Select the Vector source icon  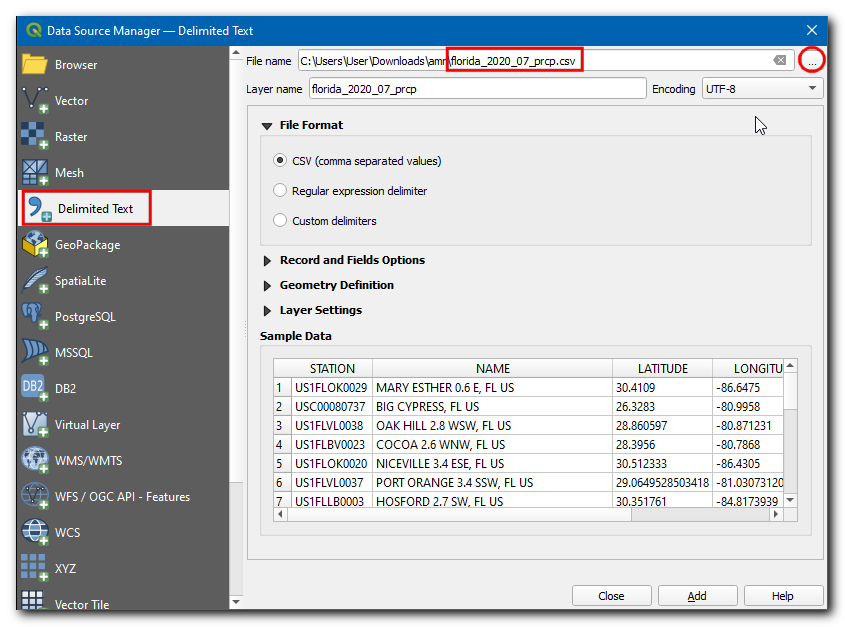pos(35,100)
